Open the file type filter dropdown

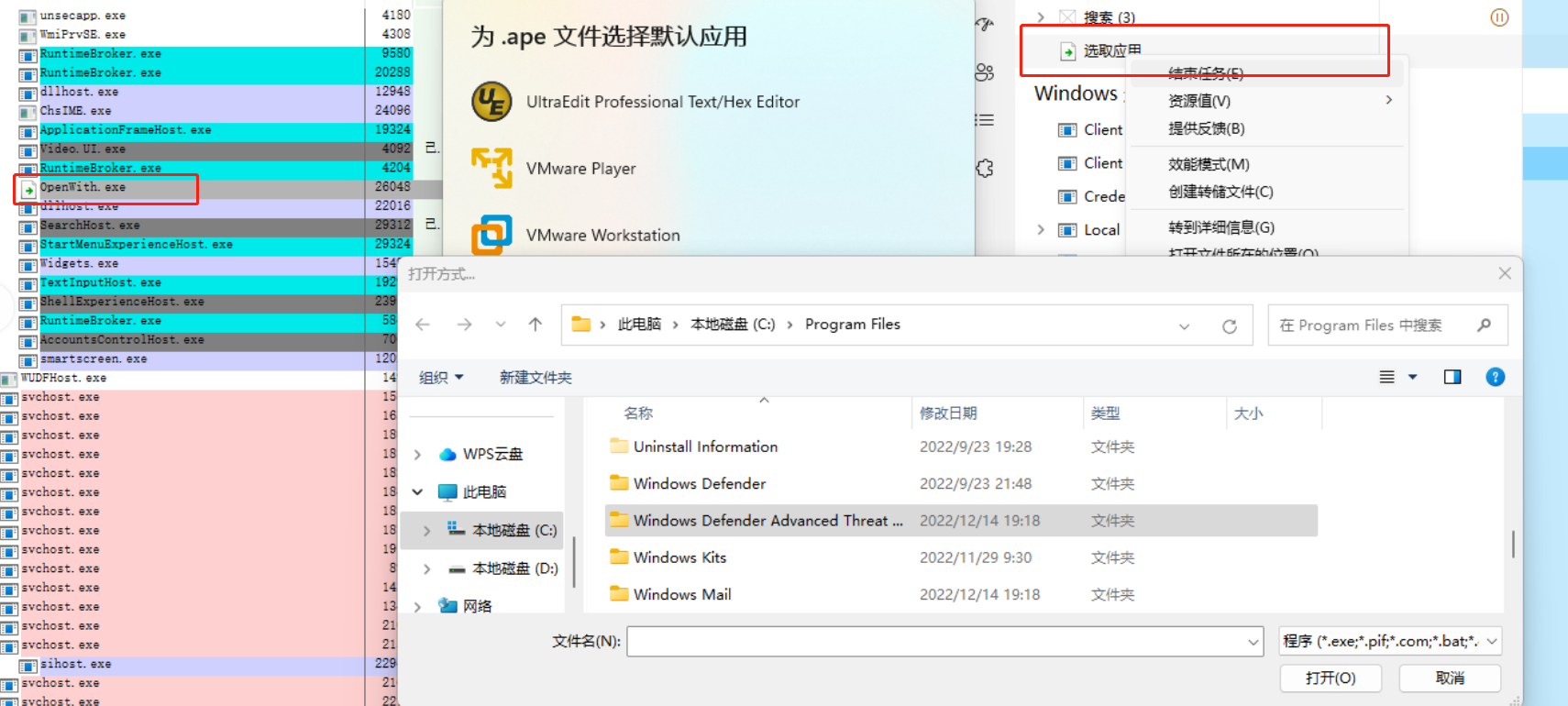1492,641
